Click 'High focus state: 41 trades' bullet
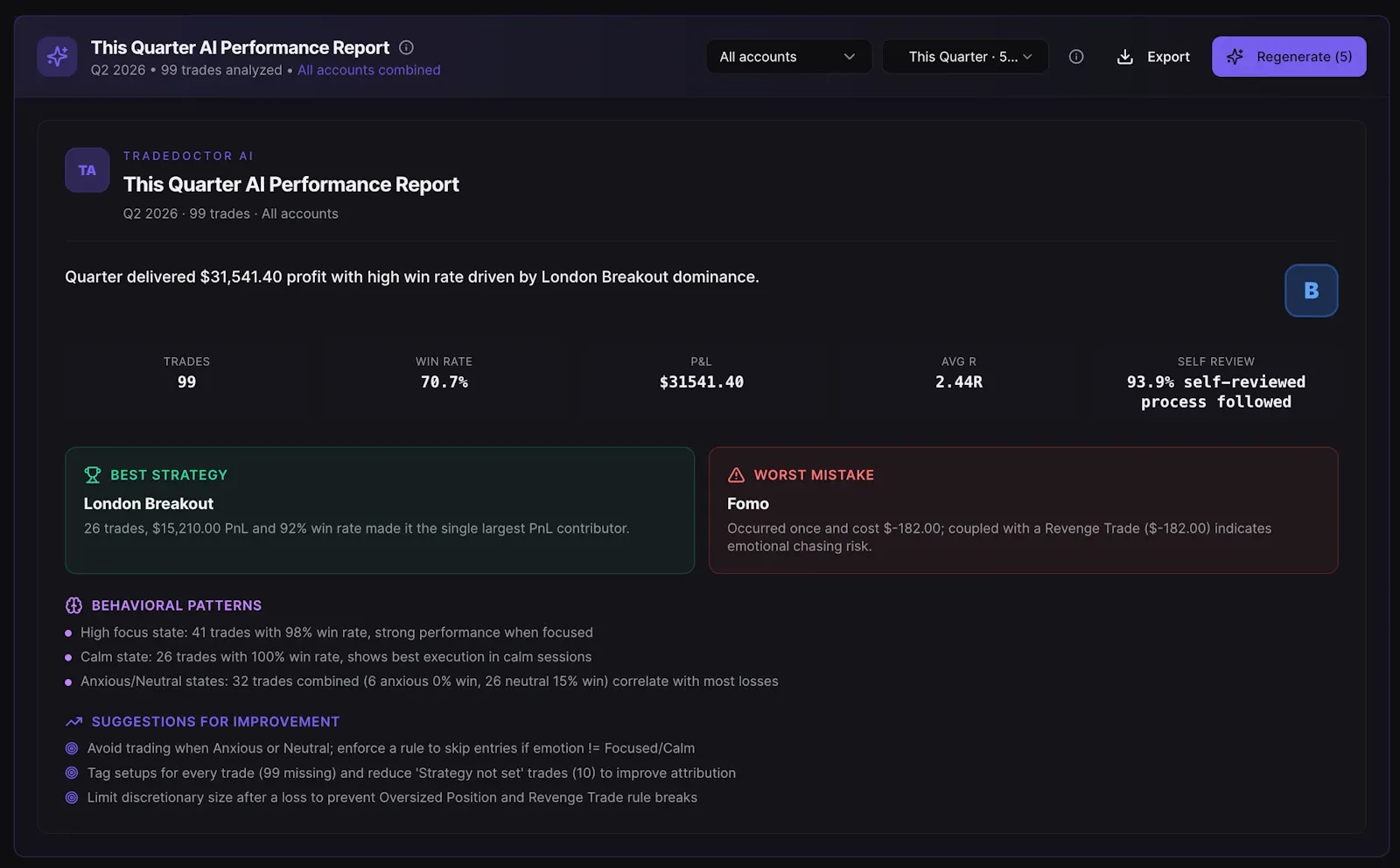This screenshot has height=868, width=1400. pyautogui.click(x=337, y=633)
